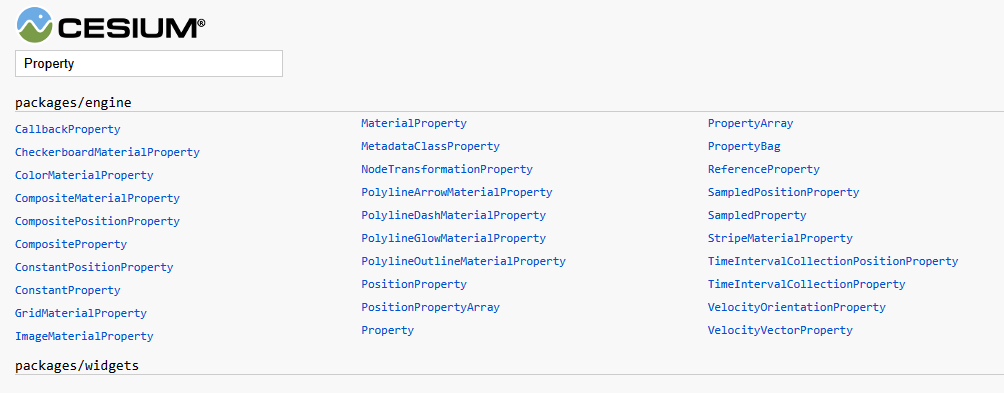The height and width of the screenshot is (400, 1004).
Task: Click the VelocityVectorProperty link
Action: click(x=780, y=330)
